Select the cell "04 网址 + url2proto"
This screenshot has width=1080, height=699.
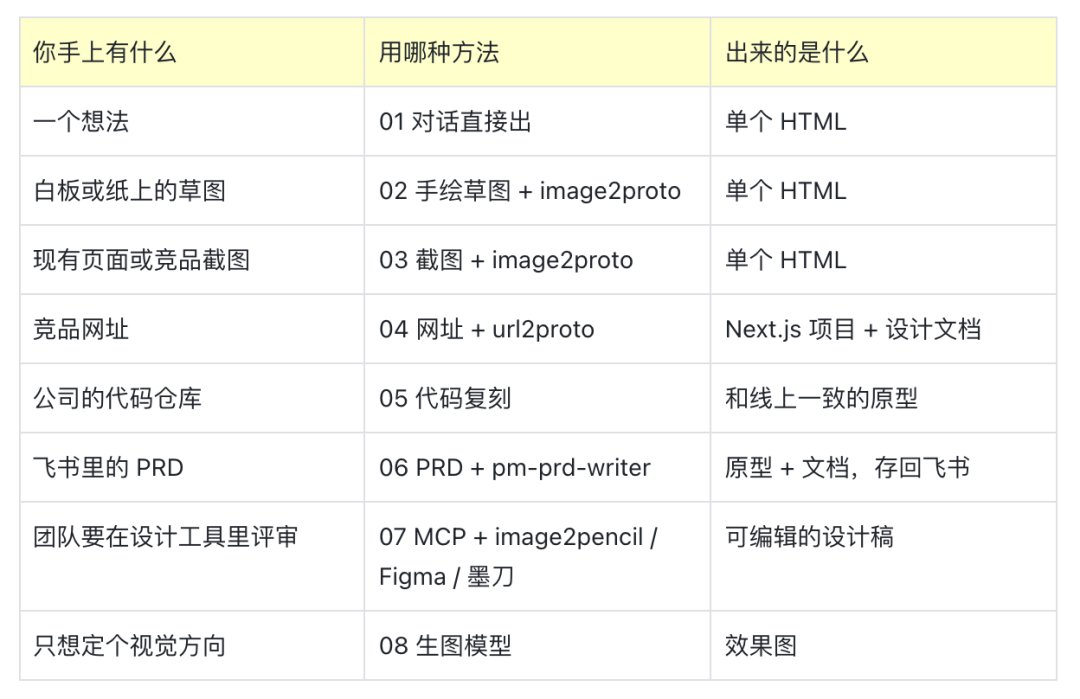[x=537, y=329]
